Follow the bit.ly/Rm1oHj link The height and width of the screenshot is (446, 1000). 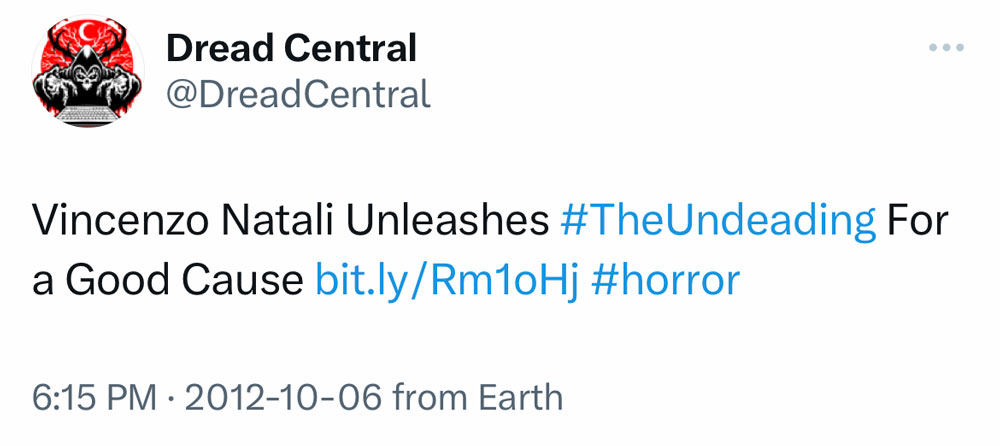446,280
